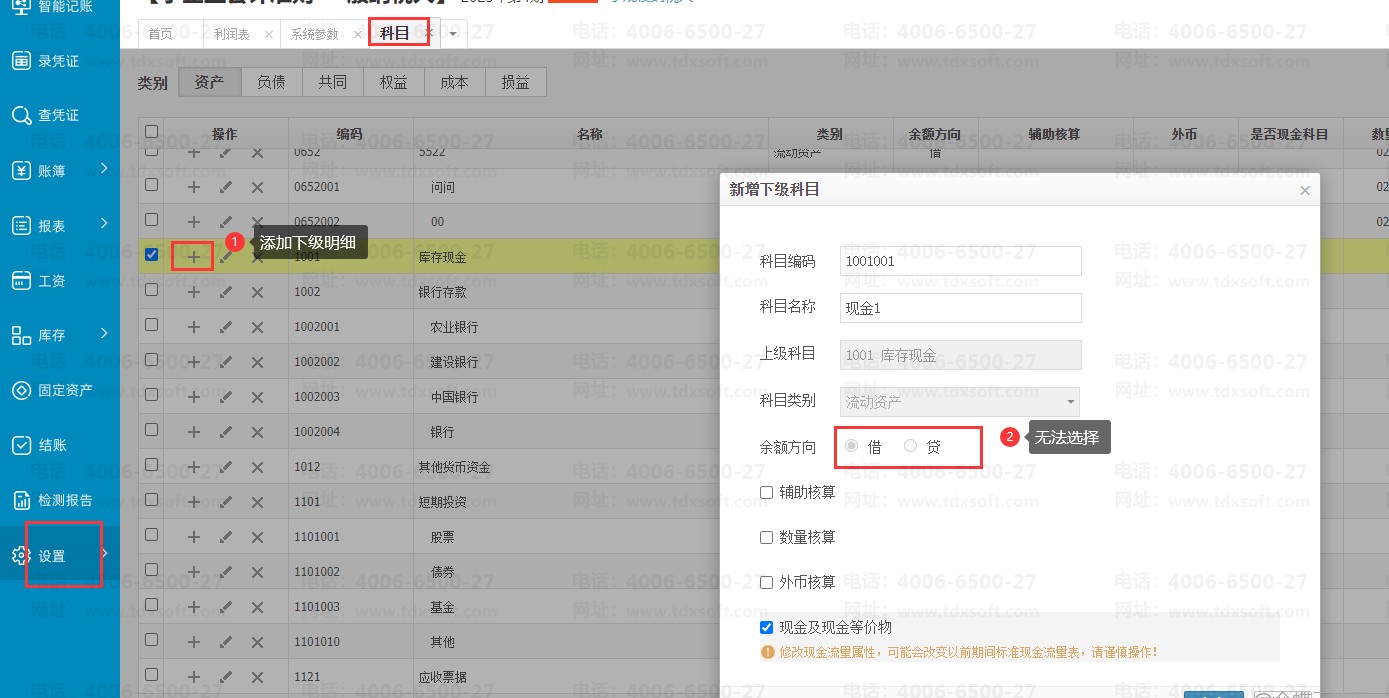Select the 负债 category button
The width and height of the screenshot is (1389, 698).
click(x=271, y=82)
